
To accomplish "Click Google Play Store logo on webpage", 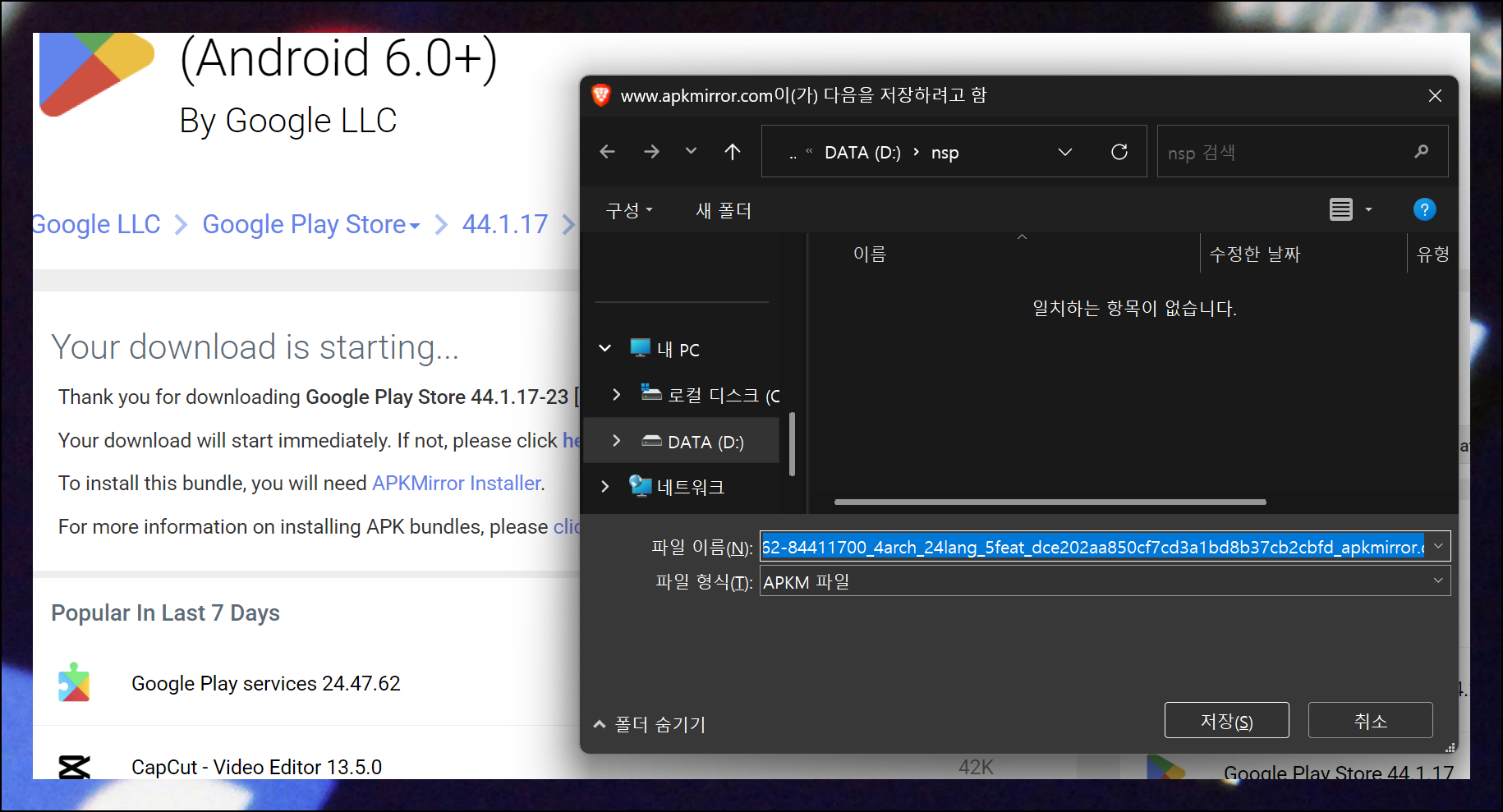I will pos(96,74).
